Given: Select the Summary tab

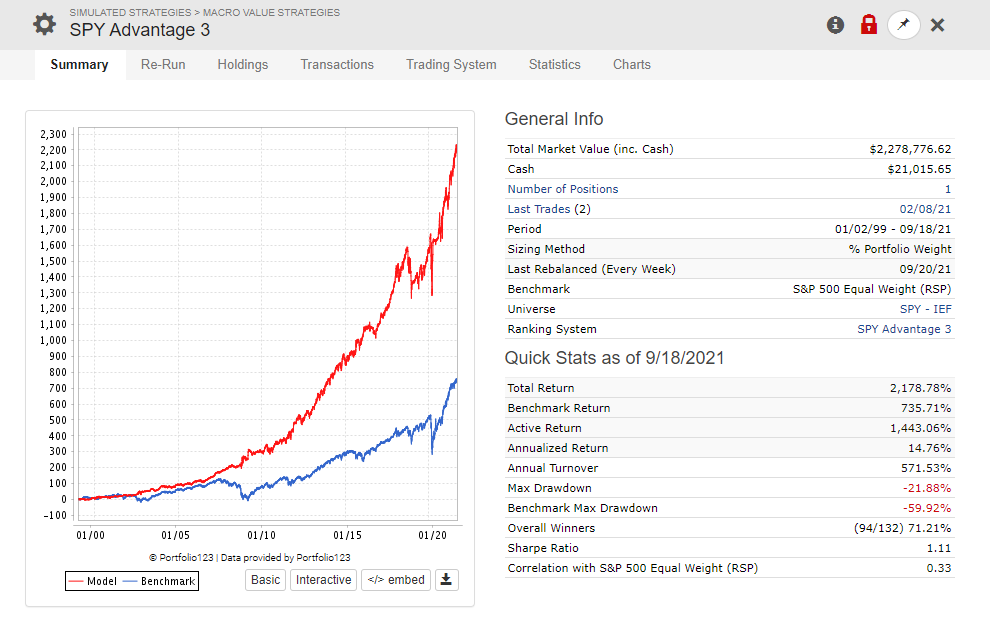Looking at the screenshot, I should [80, 64].
